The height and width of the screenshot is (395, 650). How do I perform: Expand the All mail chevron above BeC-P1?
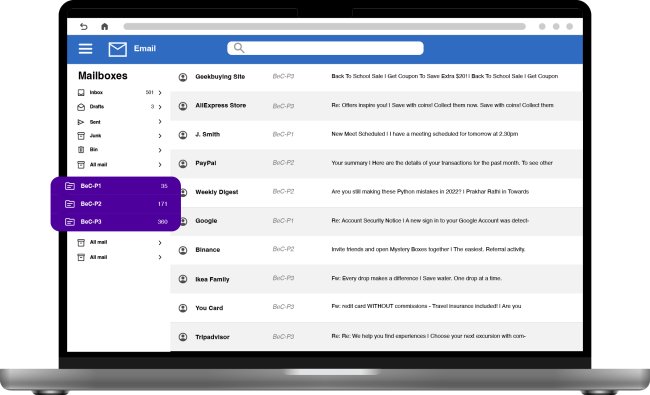click(160, 165)
